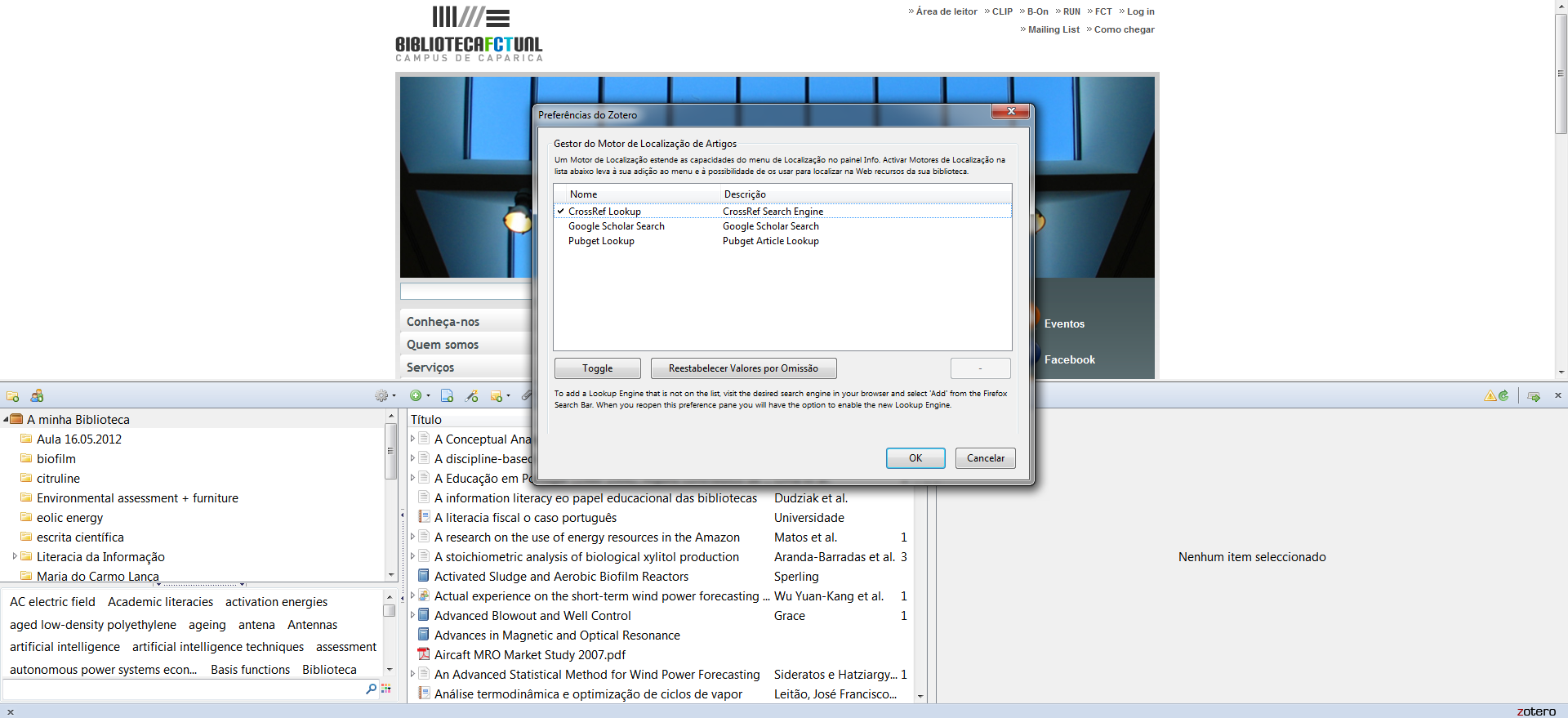Screen dimensions: 1568x718
Task: Sort items by the Título column header
Action: (x=426, y=419)
